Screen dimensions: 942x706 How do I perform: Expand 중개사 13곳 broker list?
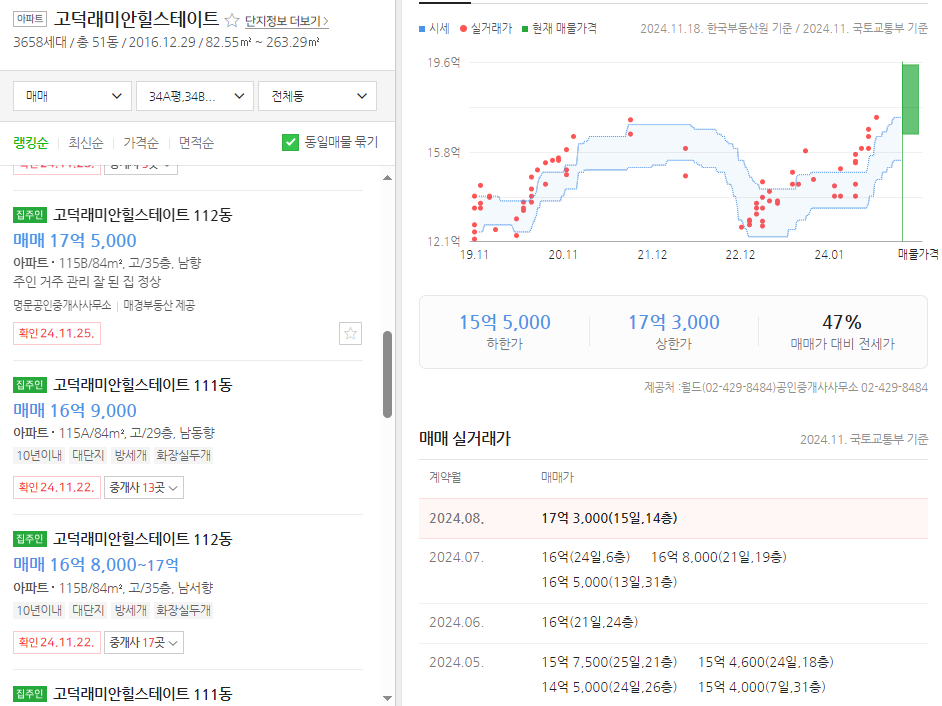[x=144, y=487]
